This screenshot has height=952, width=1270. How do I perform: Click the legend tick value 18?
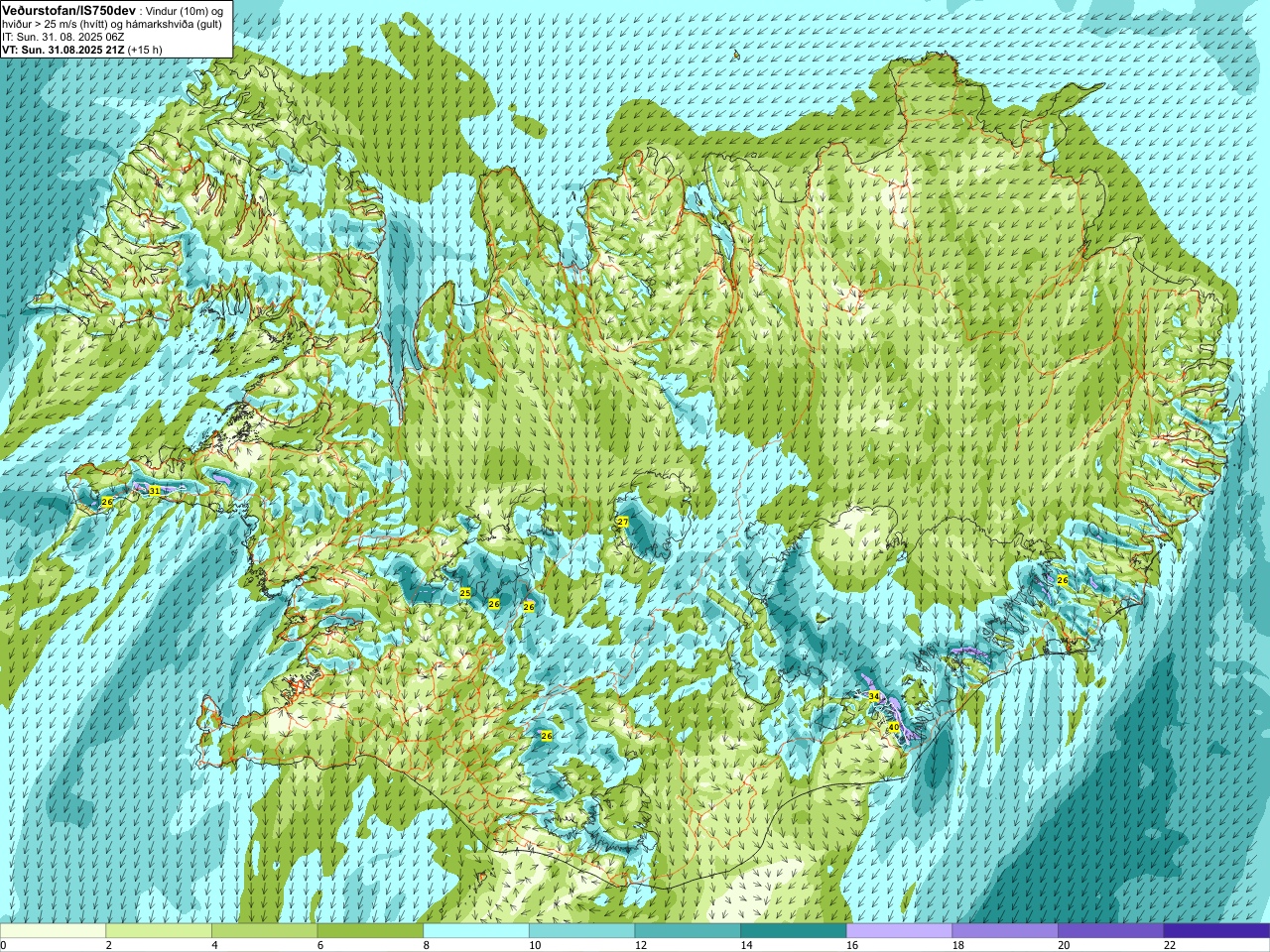pyautogui.click(x=958, y=945)
